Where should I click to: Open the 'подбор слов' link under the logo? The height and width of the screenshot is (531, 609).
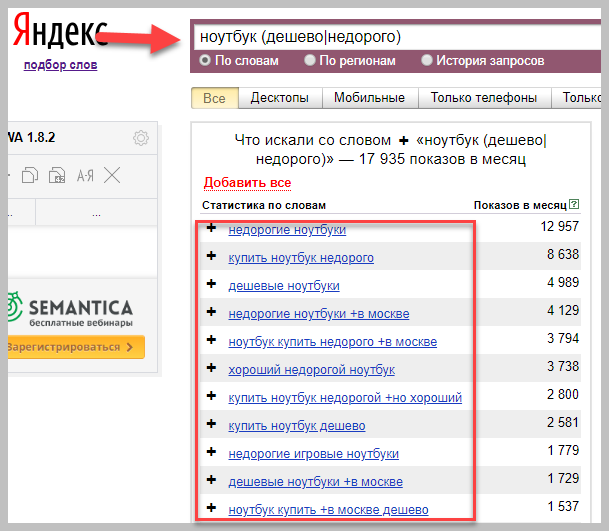(61, 65)
